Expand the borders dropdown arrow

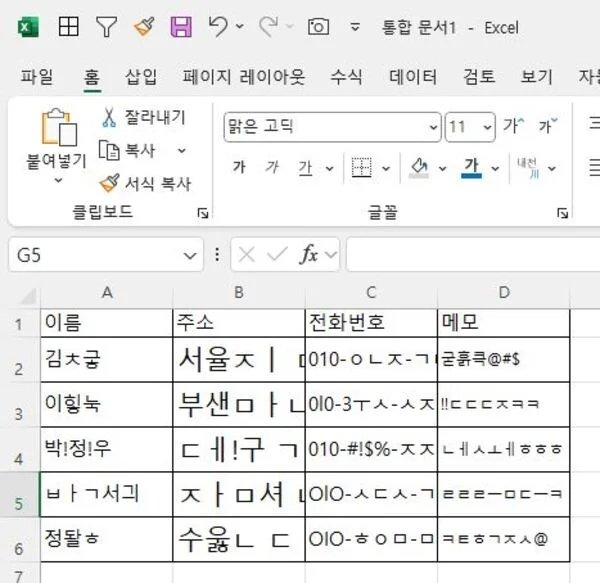pyautogui.click(x=386, y=168)
